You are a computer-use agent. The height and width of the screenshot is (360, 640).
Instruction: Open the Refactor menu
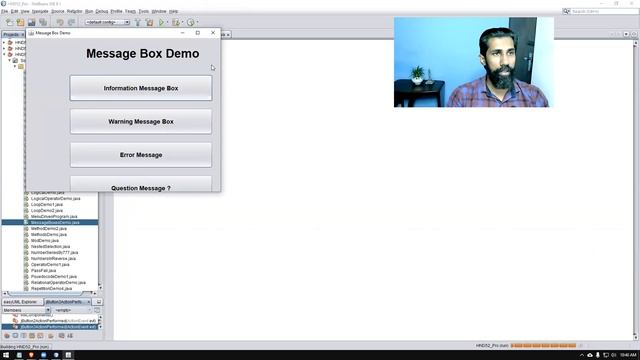pyautogui.click(x=75, y=11)
